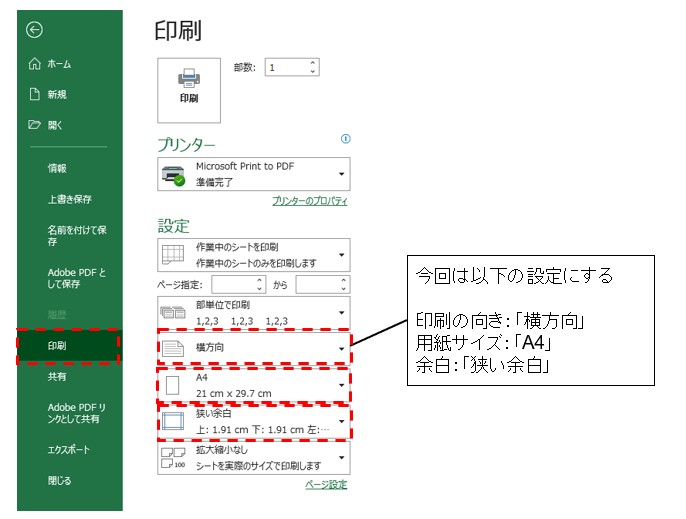Increase the number of copies with up arrow
This screenshot has height=519, width=686.
313,62
